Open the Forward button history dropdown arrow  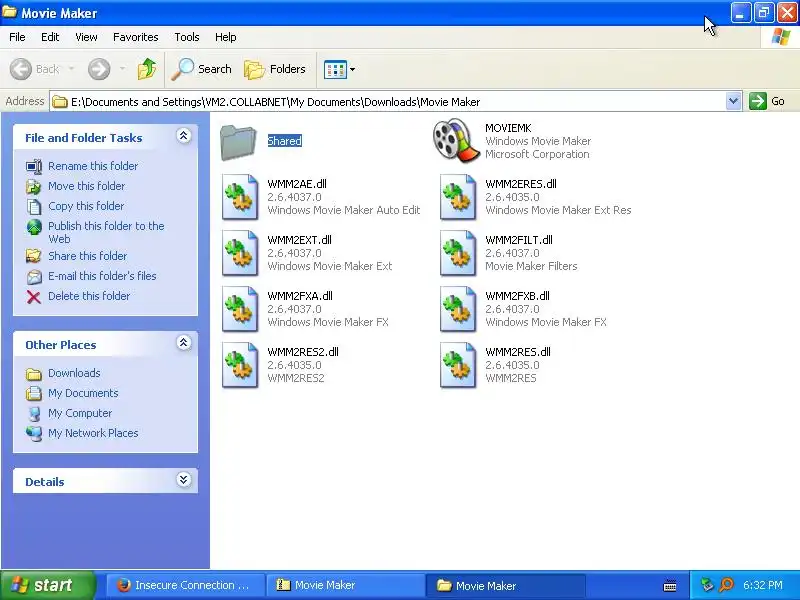point(122,69)
